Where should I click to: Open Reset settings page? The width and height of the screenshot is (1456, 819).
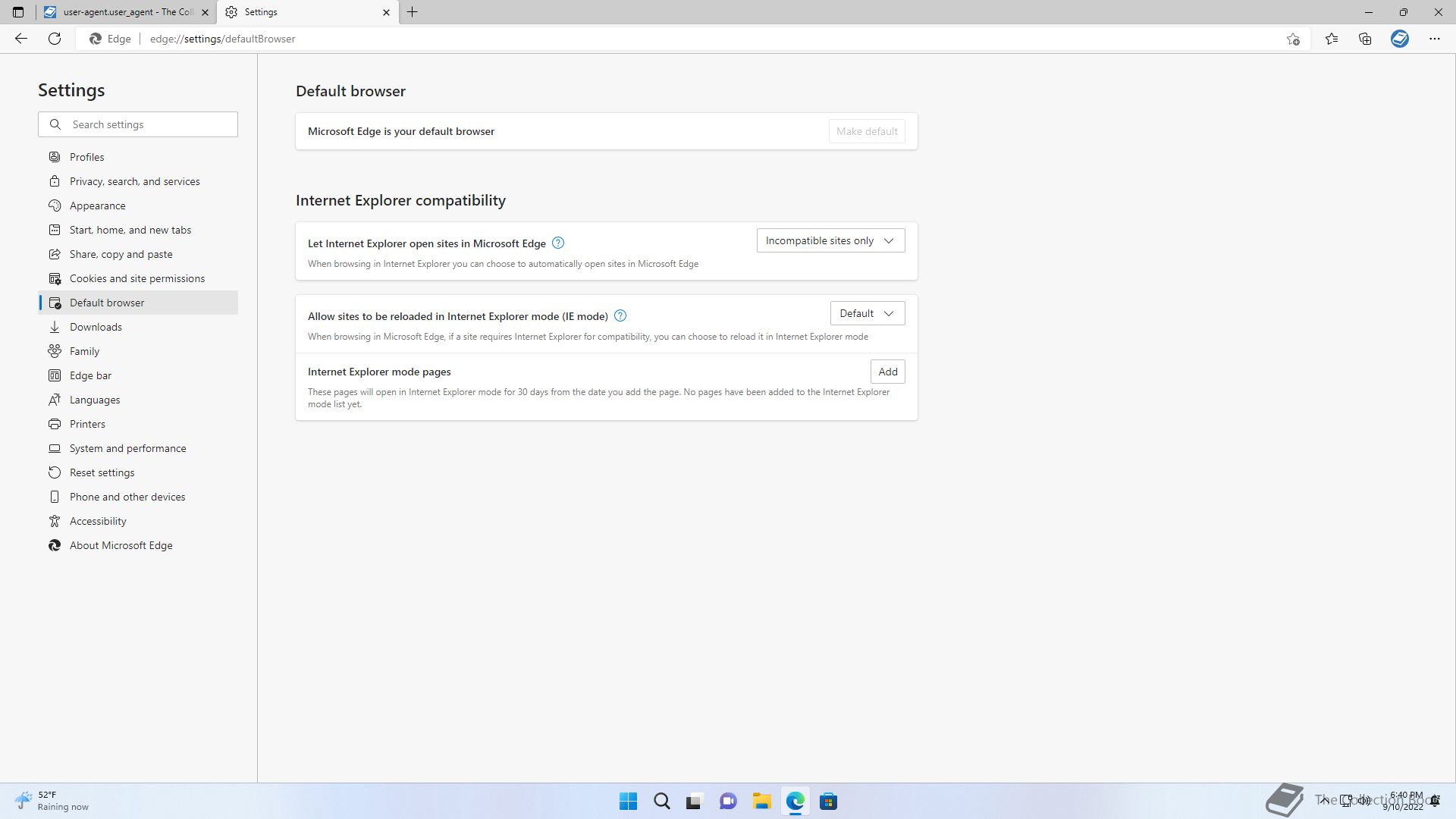tap(138, 472)
